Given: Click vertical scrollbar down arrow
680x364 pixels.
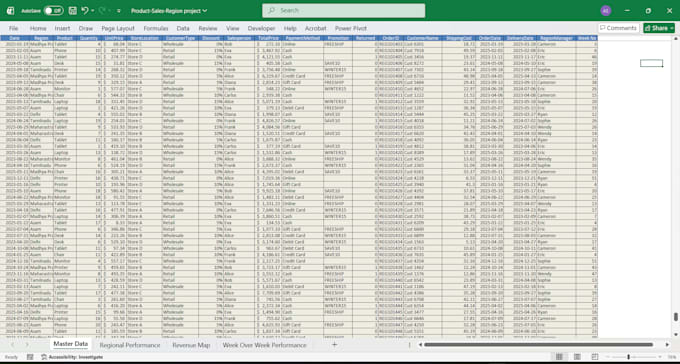Looking at the screenshot, I should pos(676,334).
